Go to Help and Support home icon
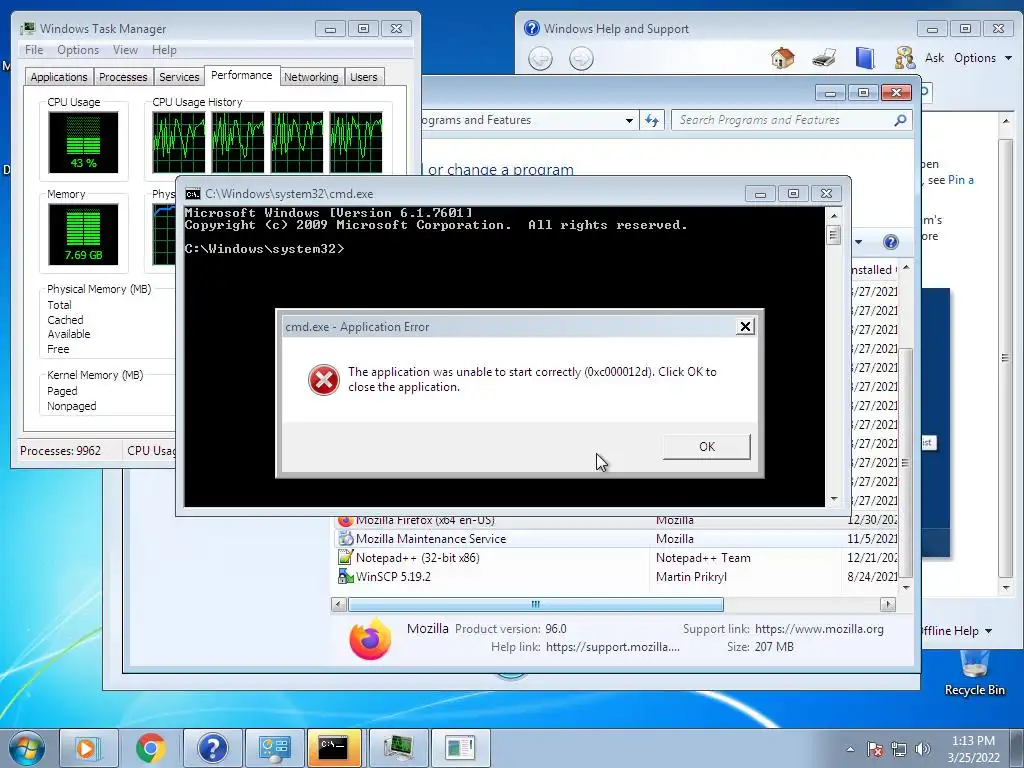The image size is (1024, 768). pyautogui.click(x=782, y=58)
